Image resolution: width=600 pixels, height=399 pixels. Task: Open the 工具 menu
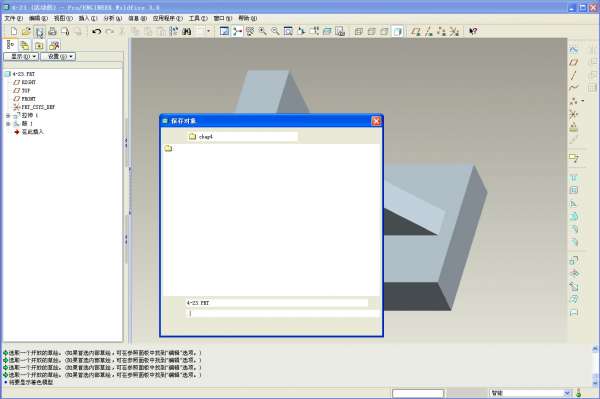coord(198,18)
